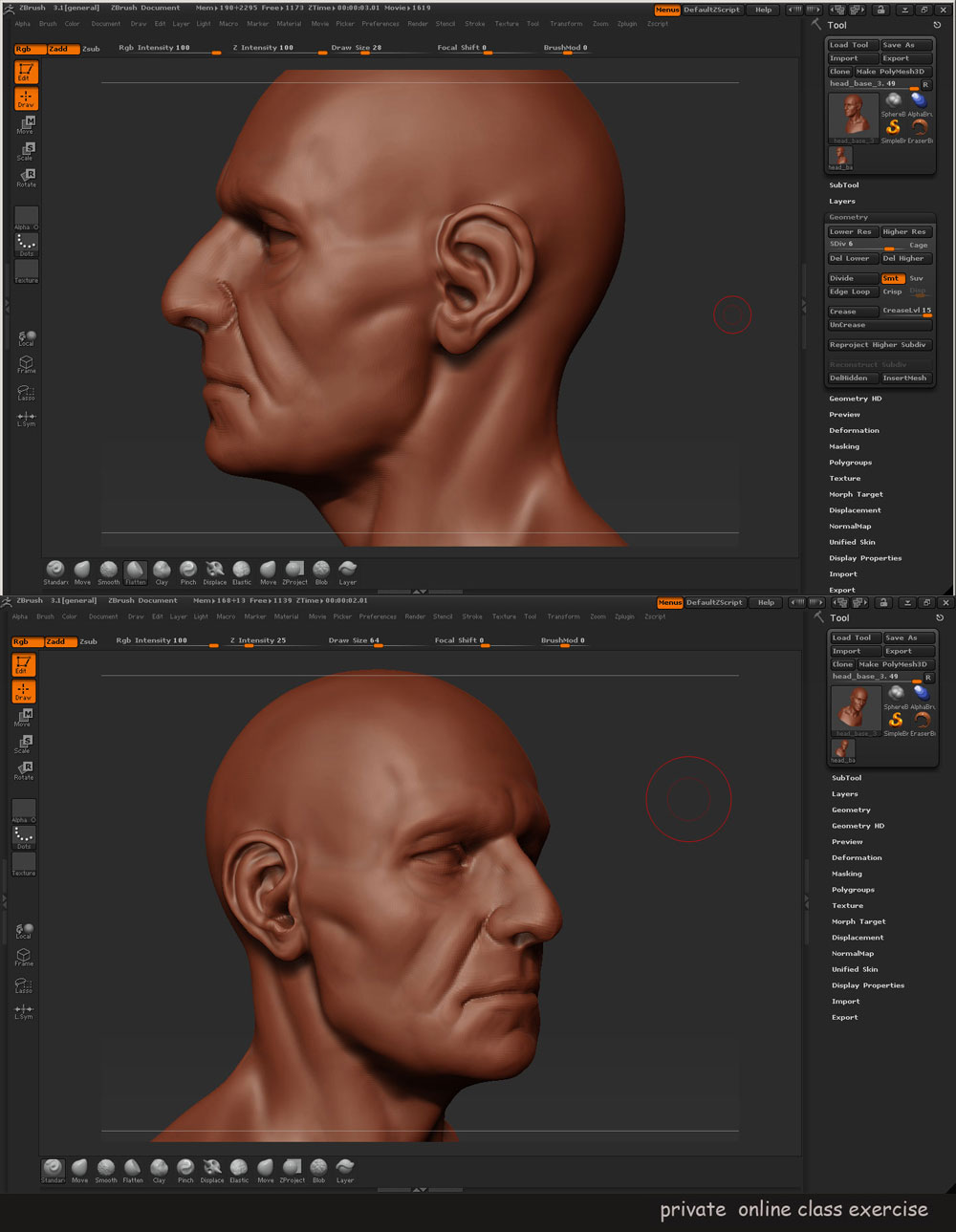
Task: Click the large head_base tool thumbnail in the bottom window
Action: tap(856, 710)
